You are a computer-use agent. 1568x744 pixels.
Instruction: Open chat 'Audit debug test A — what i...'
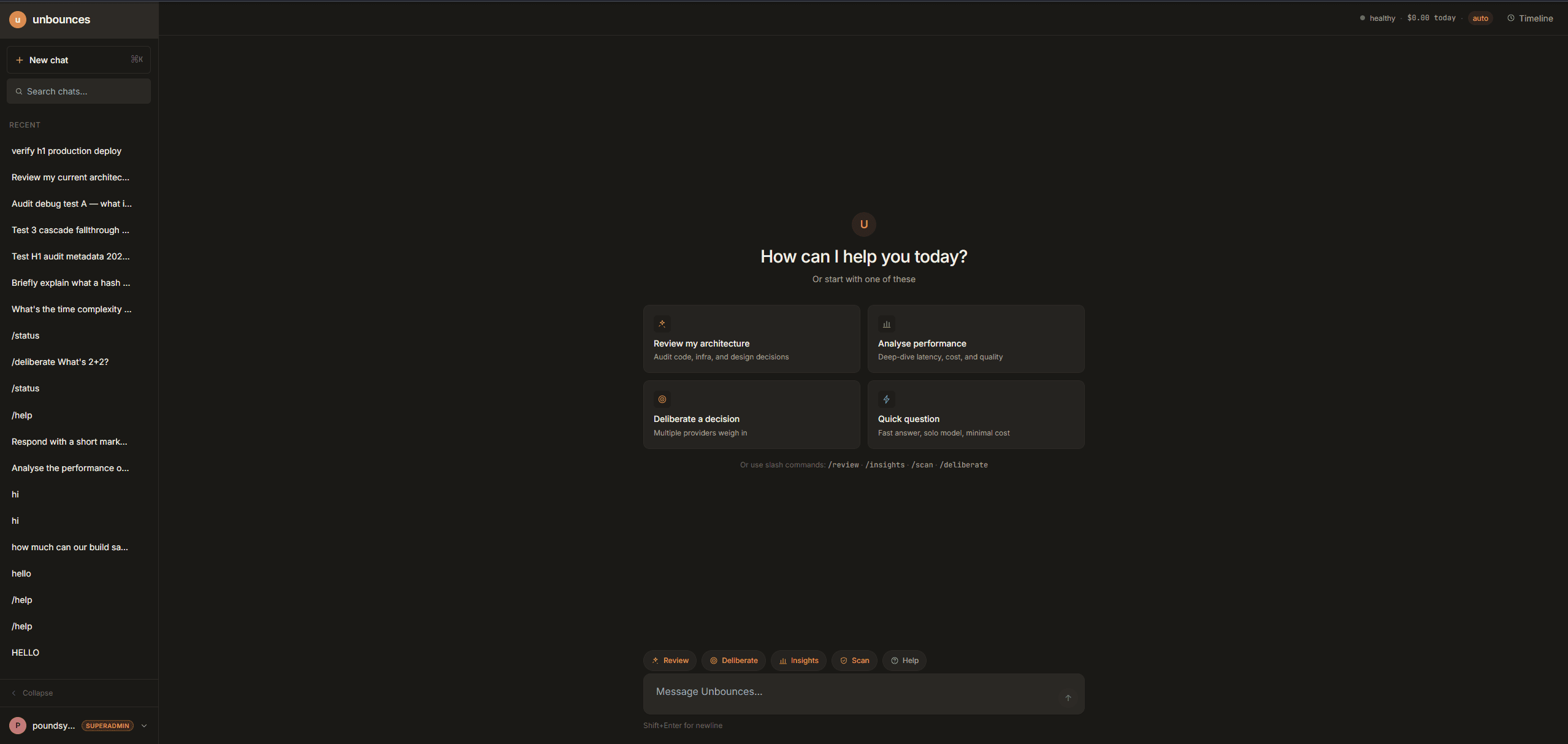(x=78, y=204)
